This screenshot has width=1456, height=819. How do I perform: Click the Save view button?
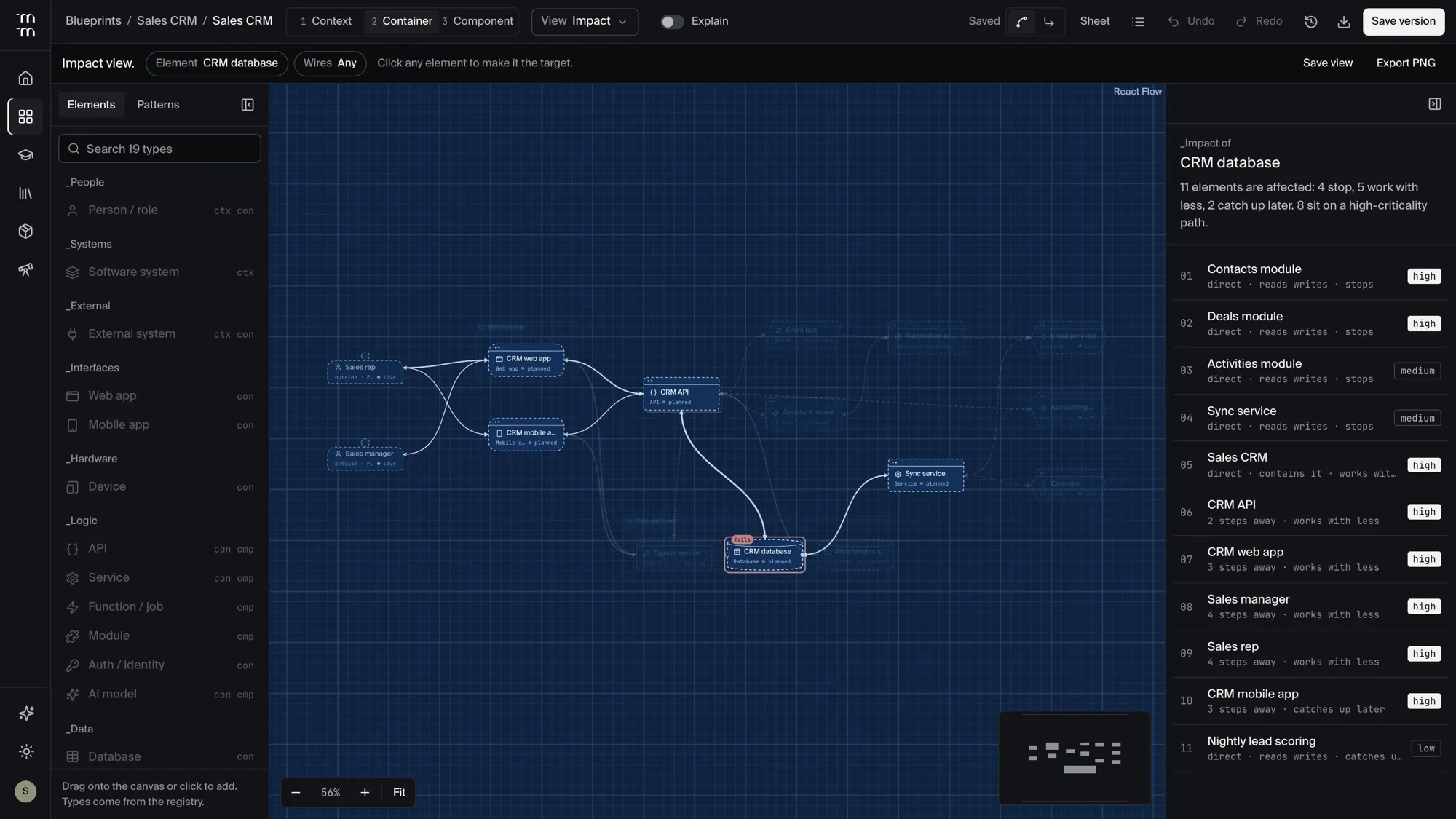[x=1327, y=63]
